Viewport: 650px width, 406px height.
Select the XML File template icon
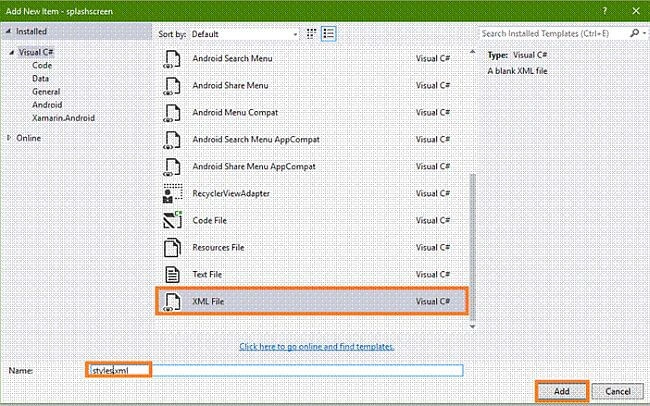click(172, 301)
